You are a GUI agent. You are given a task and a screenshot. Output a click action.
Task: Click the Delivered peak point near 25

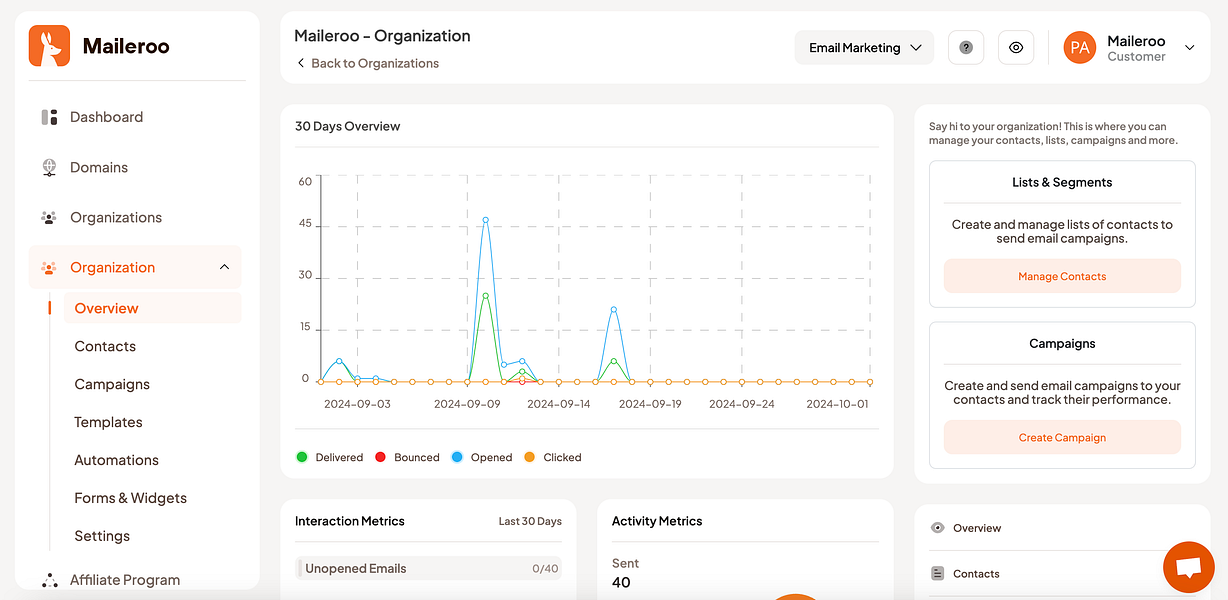(x=486, y=296)
